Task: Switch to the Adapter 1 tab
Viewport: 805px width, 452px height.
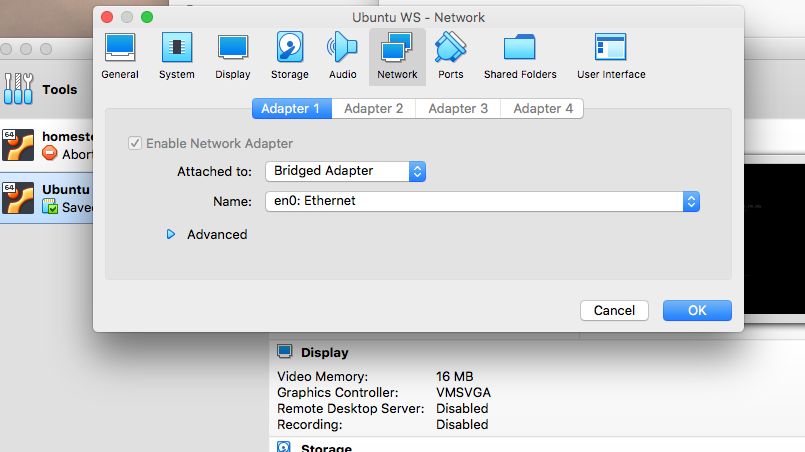Action: pyautogui.click(x=292, y=108)
